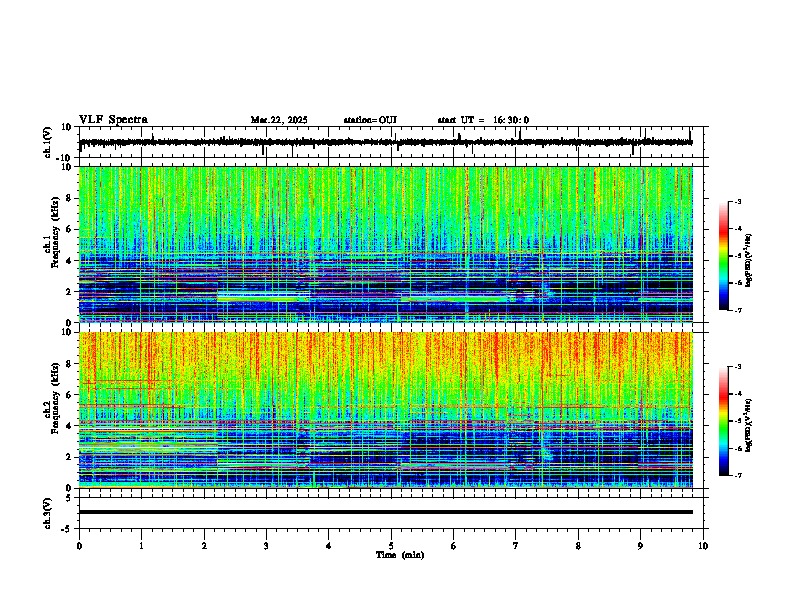
Task: Click the "-10" tick on ch.1(V) axis
Action: tap(65, 158)
